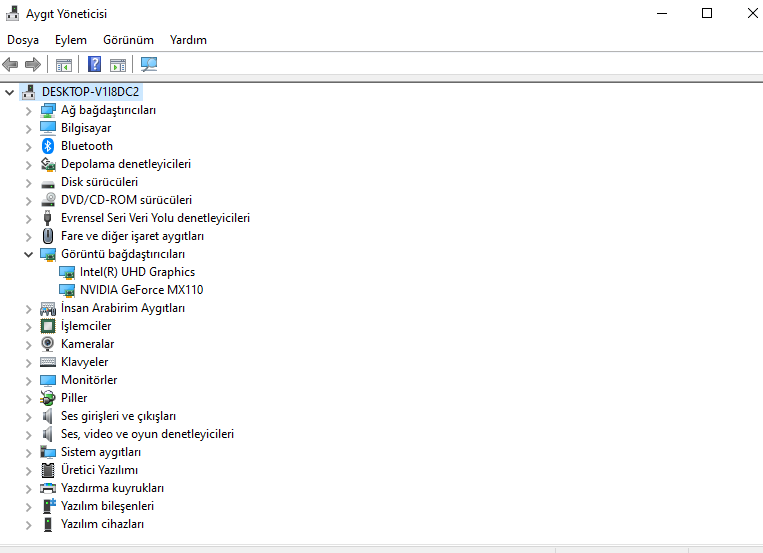
Task: Click the mouse icon beside Fare ve diğer işaret aygıtları
Action: 48,236
